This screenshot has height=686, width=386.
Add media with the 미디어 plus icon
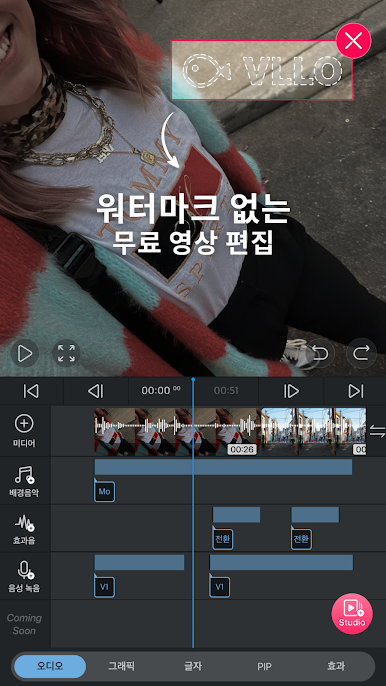click(24, 430)
